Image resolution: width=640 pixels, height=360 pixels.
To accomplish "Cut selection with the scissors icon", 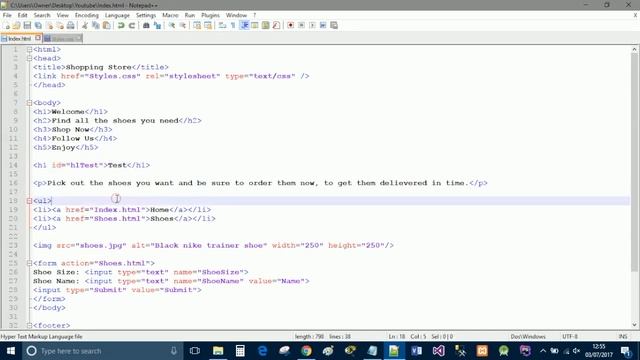I will 85,25.
